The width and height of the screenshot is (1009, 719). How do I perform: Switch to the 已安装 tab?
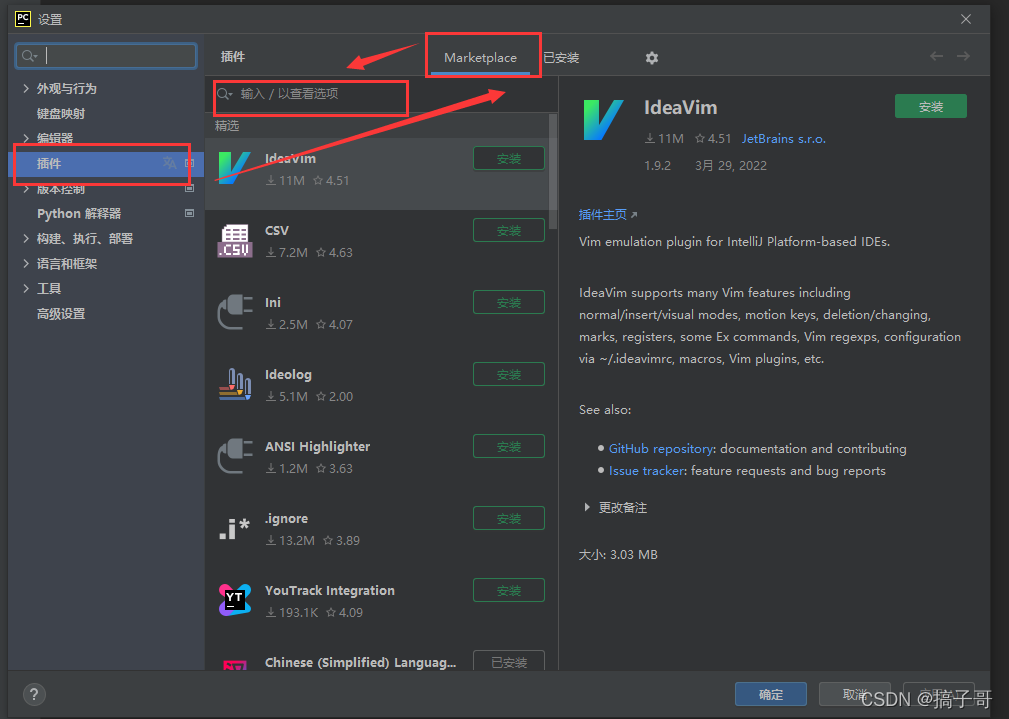[x=561, y=57]
